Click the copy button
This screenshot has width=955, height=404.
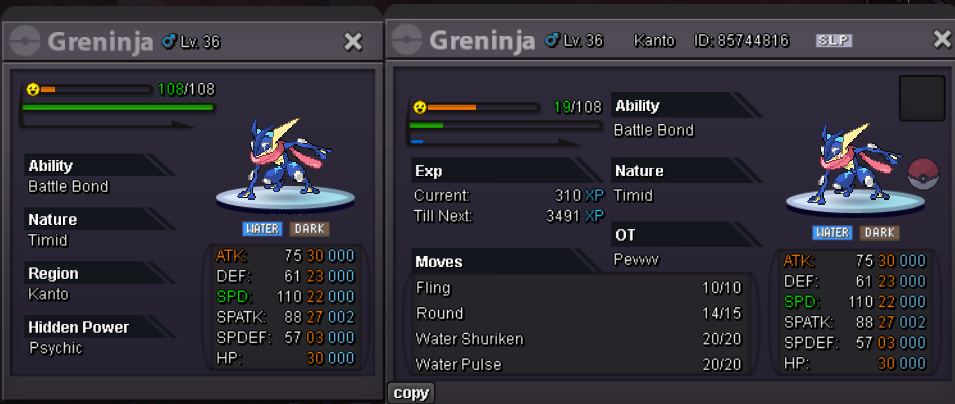click(x=411, y=393)
